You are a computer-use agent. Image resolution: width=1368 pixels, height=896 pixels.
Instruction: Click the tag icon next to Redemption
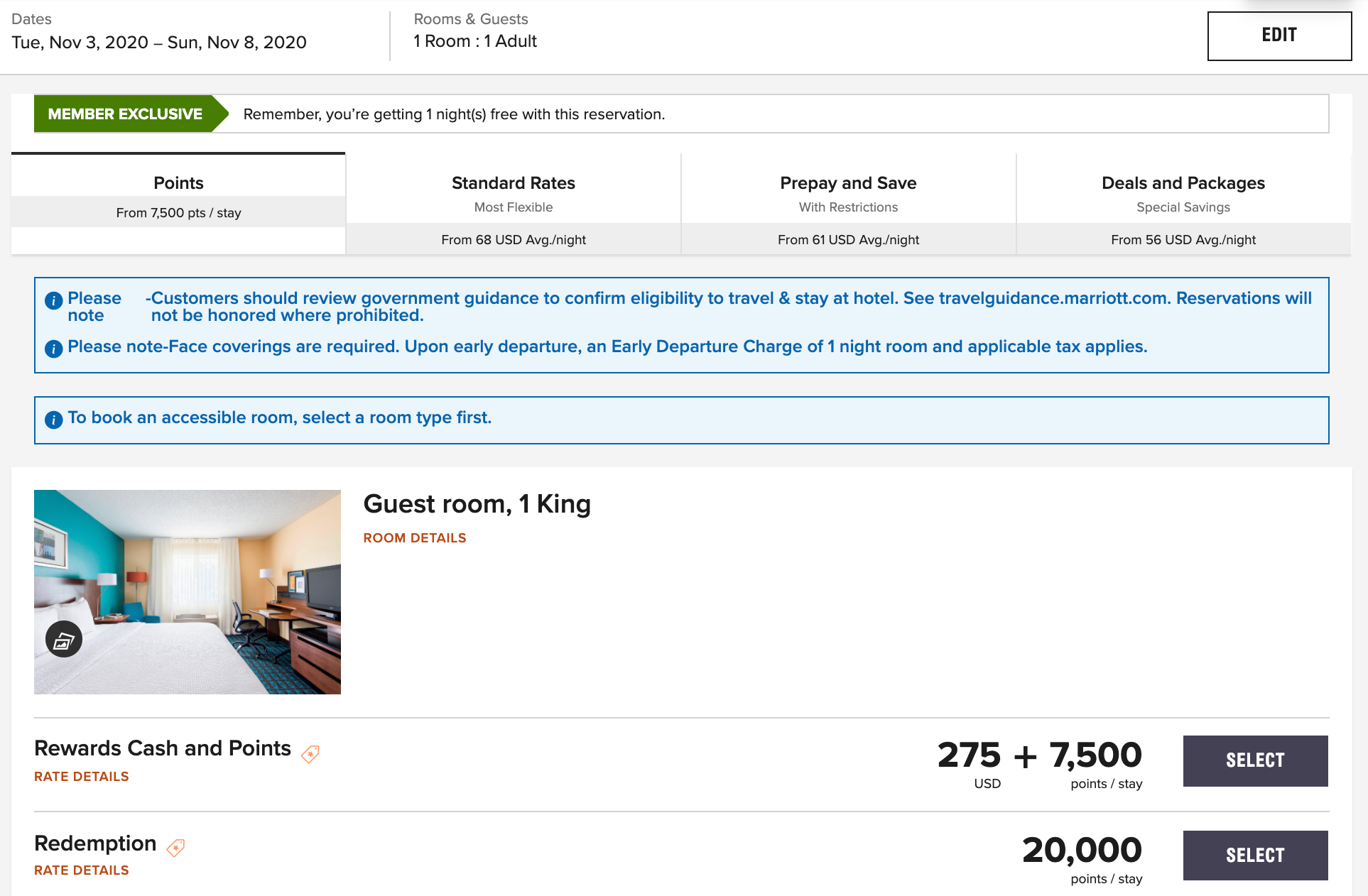pos(175,848)
